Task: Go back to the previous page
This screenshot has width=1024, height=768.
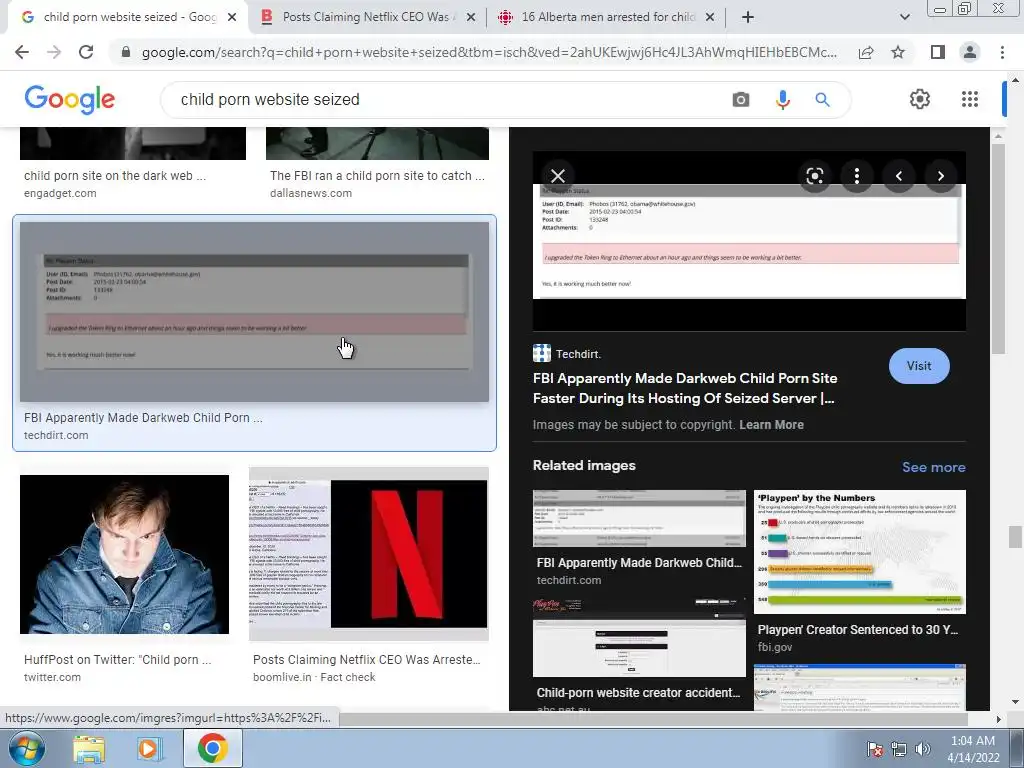Action: pyautogui.click(x=22, y=52)
